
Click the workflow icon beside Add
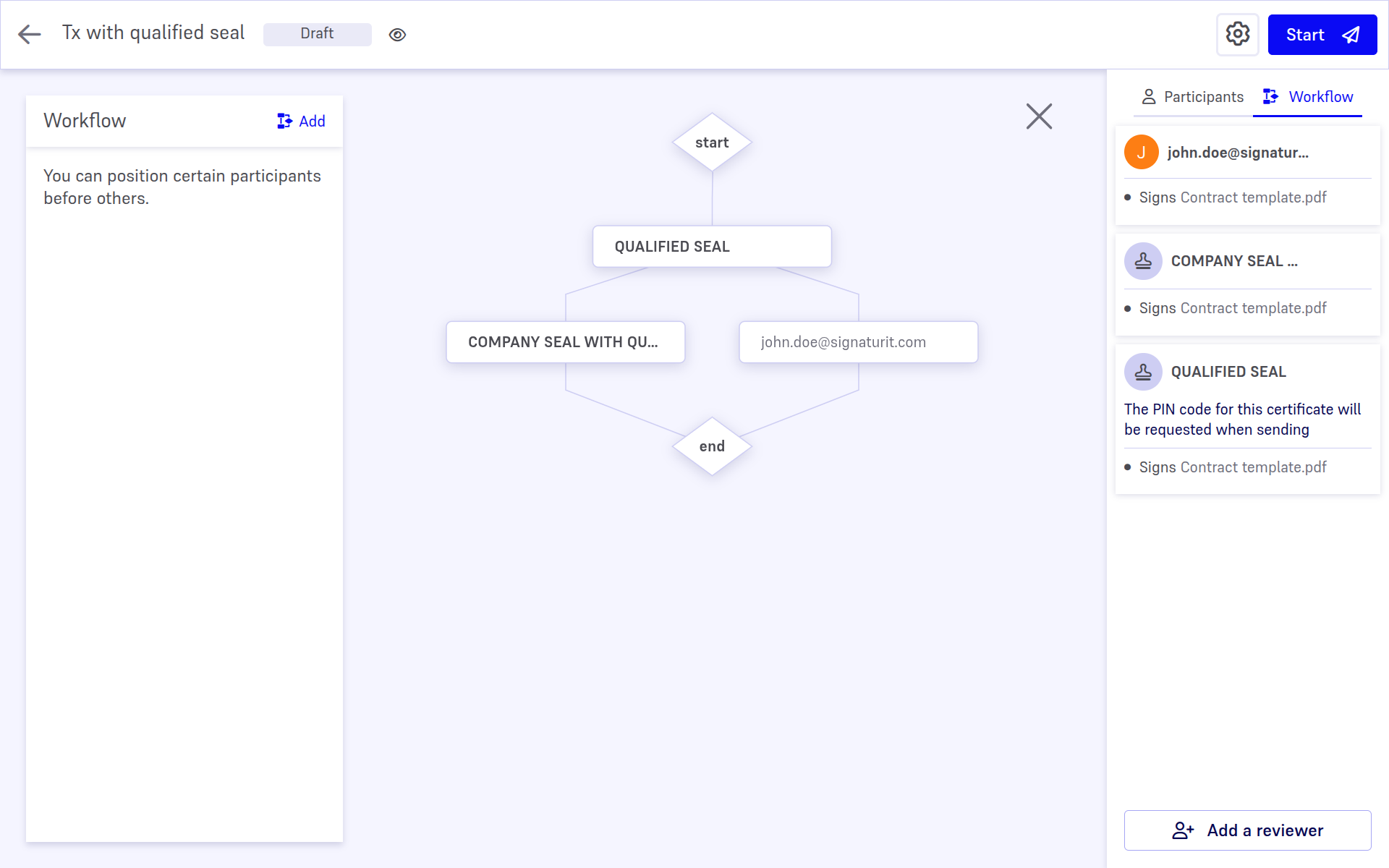pos(284,121)
